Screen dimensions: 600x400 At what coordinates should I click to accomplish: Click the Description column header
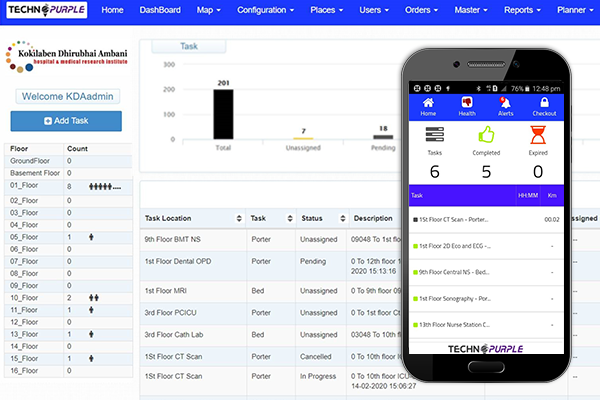pos(373,218)
